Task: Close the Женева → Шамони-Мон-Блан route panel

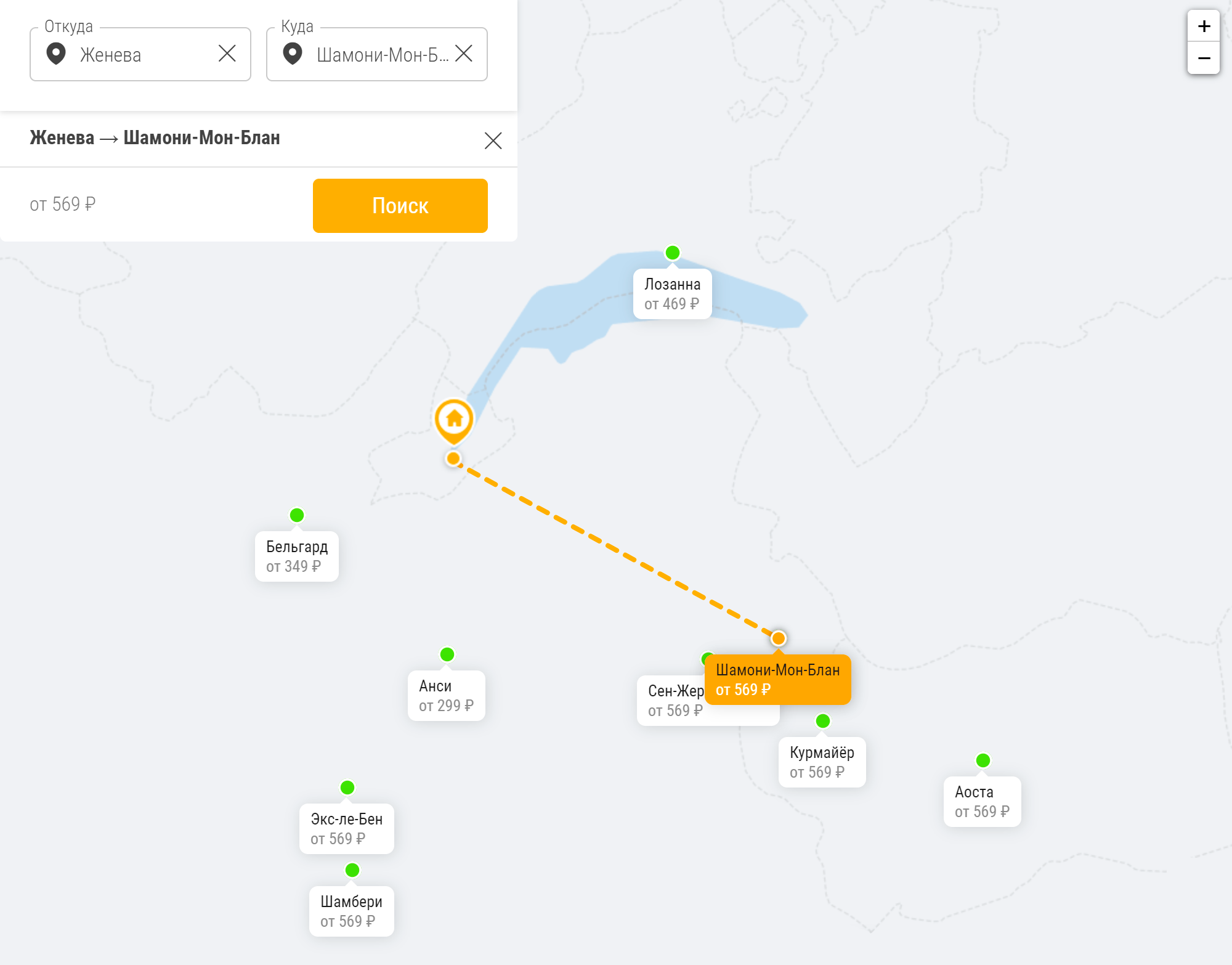Action: 493,140
